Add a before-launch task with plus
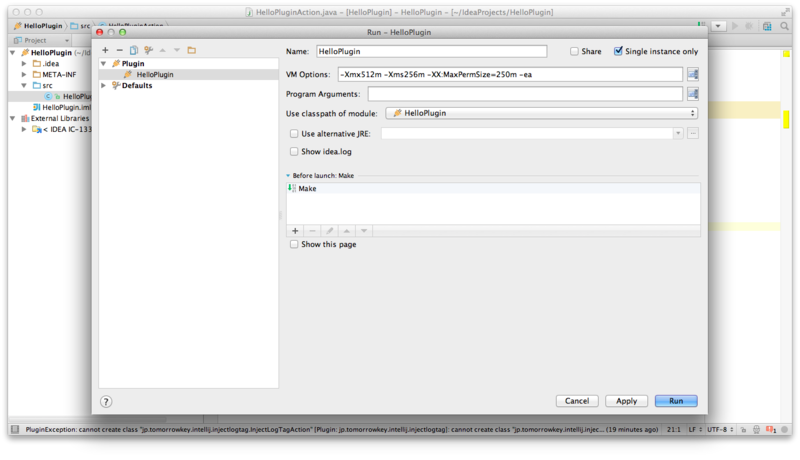 pos(295,231)
